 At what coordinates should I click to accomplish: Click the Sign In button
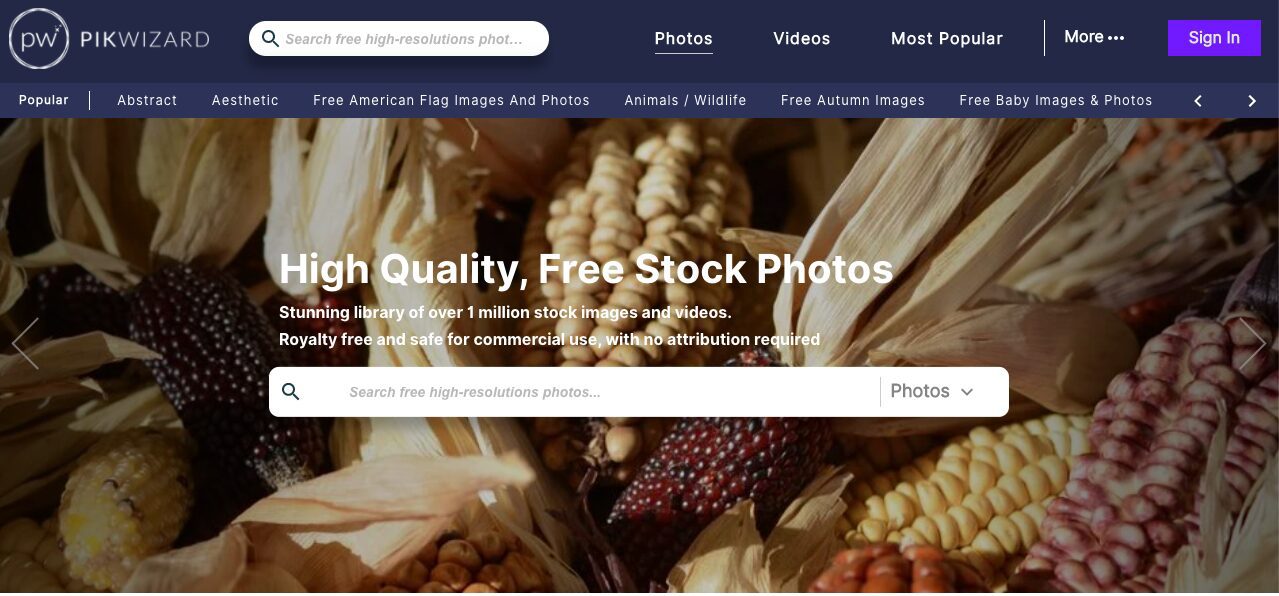tap(1214, 38)
